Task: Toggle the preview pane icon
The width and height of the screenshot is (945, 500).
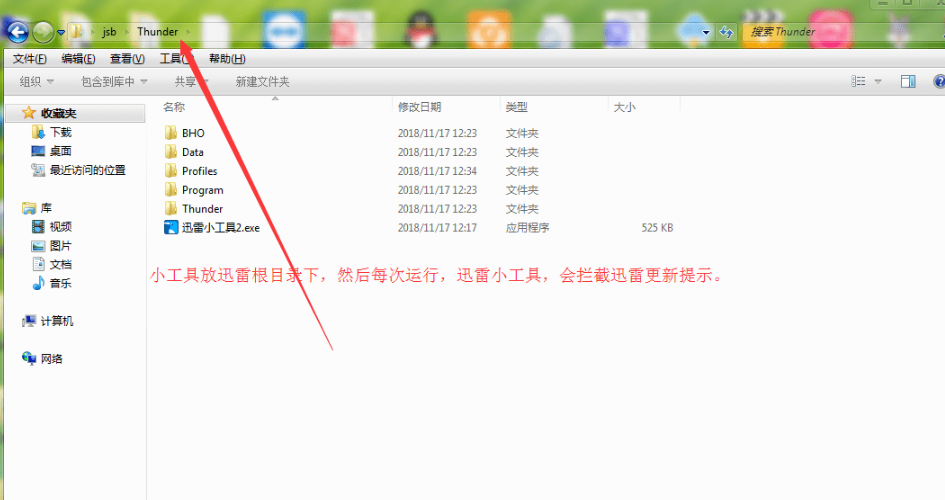Action: pos(908,81)
